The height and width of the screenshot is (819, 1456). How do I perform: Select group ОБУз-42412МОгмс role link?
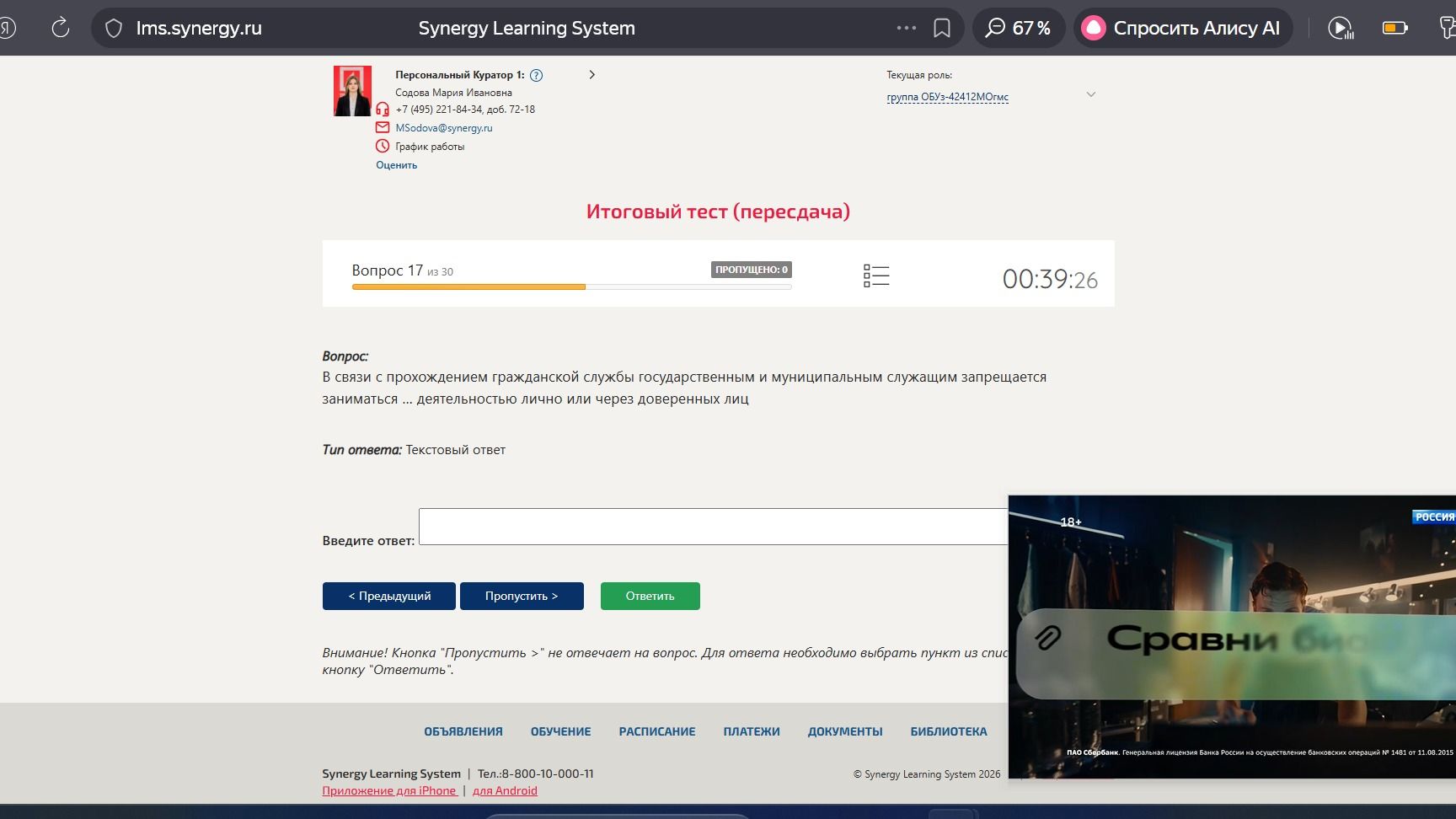(x=947, y=97)
